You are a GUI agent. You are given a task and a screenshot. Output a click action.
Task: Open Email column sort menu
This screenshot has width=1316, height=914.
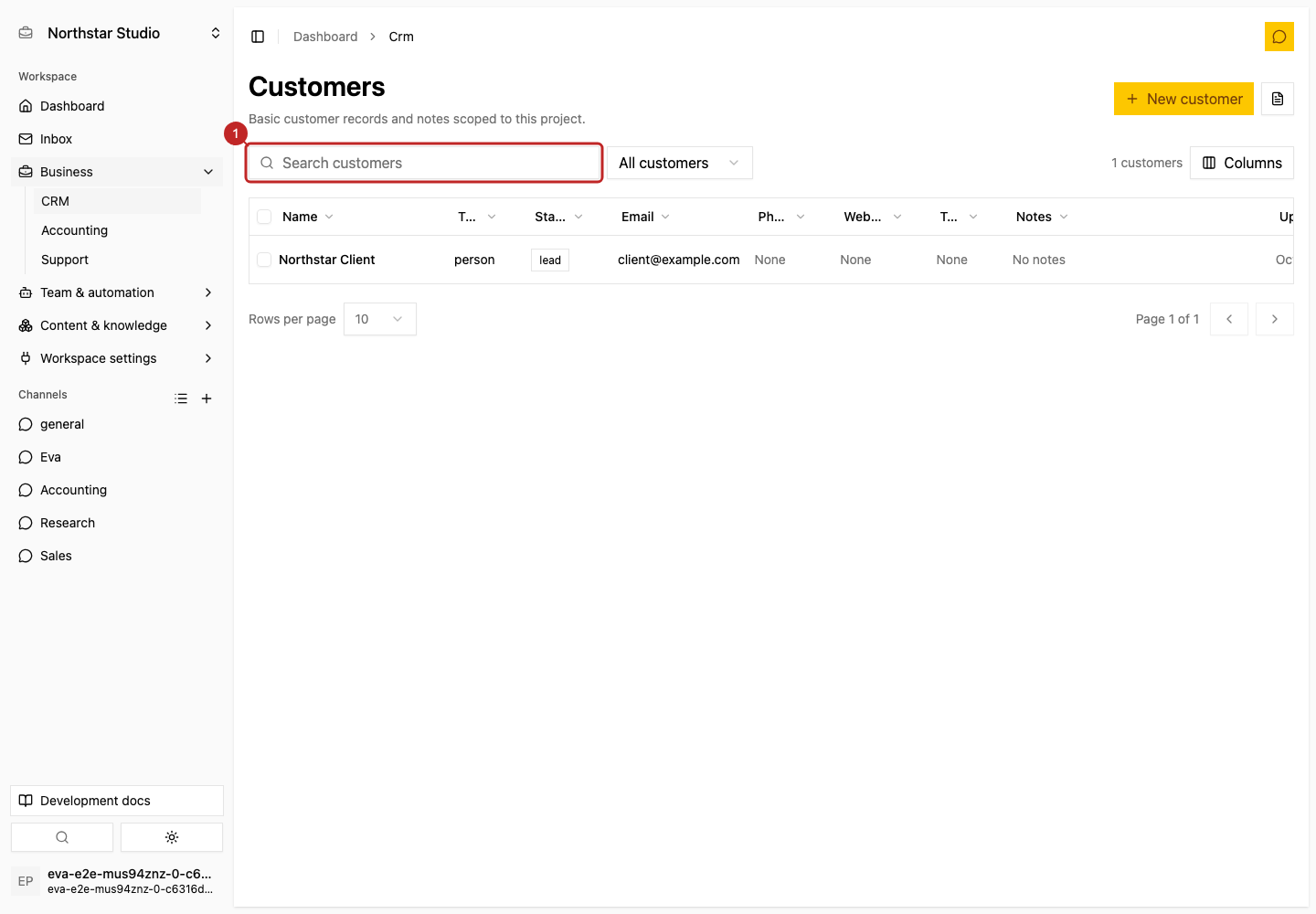[646, 217]
